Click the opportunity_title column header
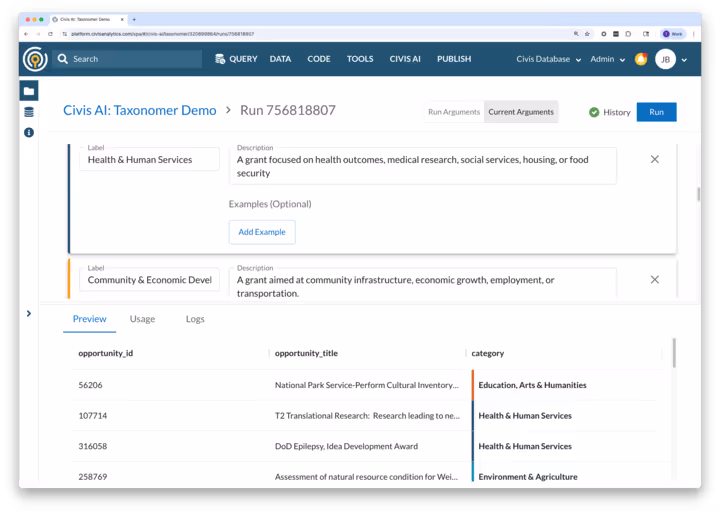 [306, 353]
